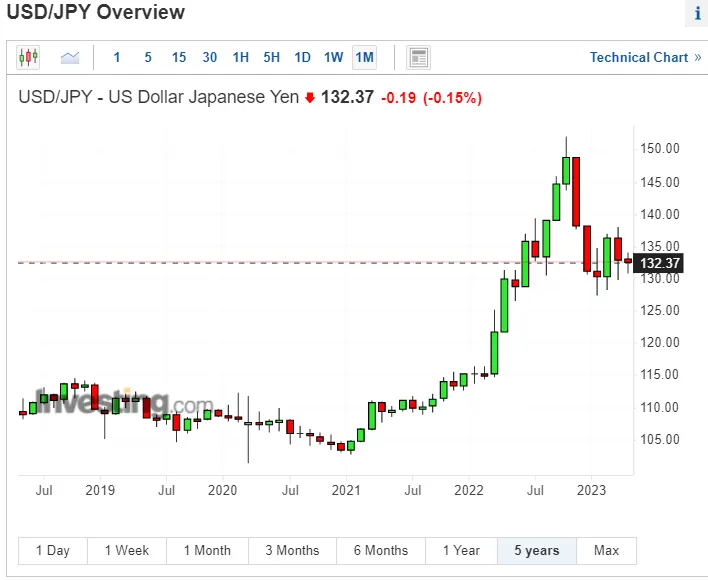The image size is (708, 580).
Task: Open the news overlay icon in toolbar
Action: pos(418,57)
